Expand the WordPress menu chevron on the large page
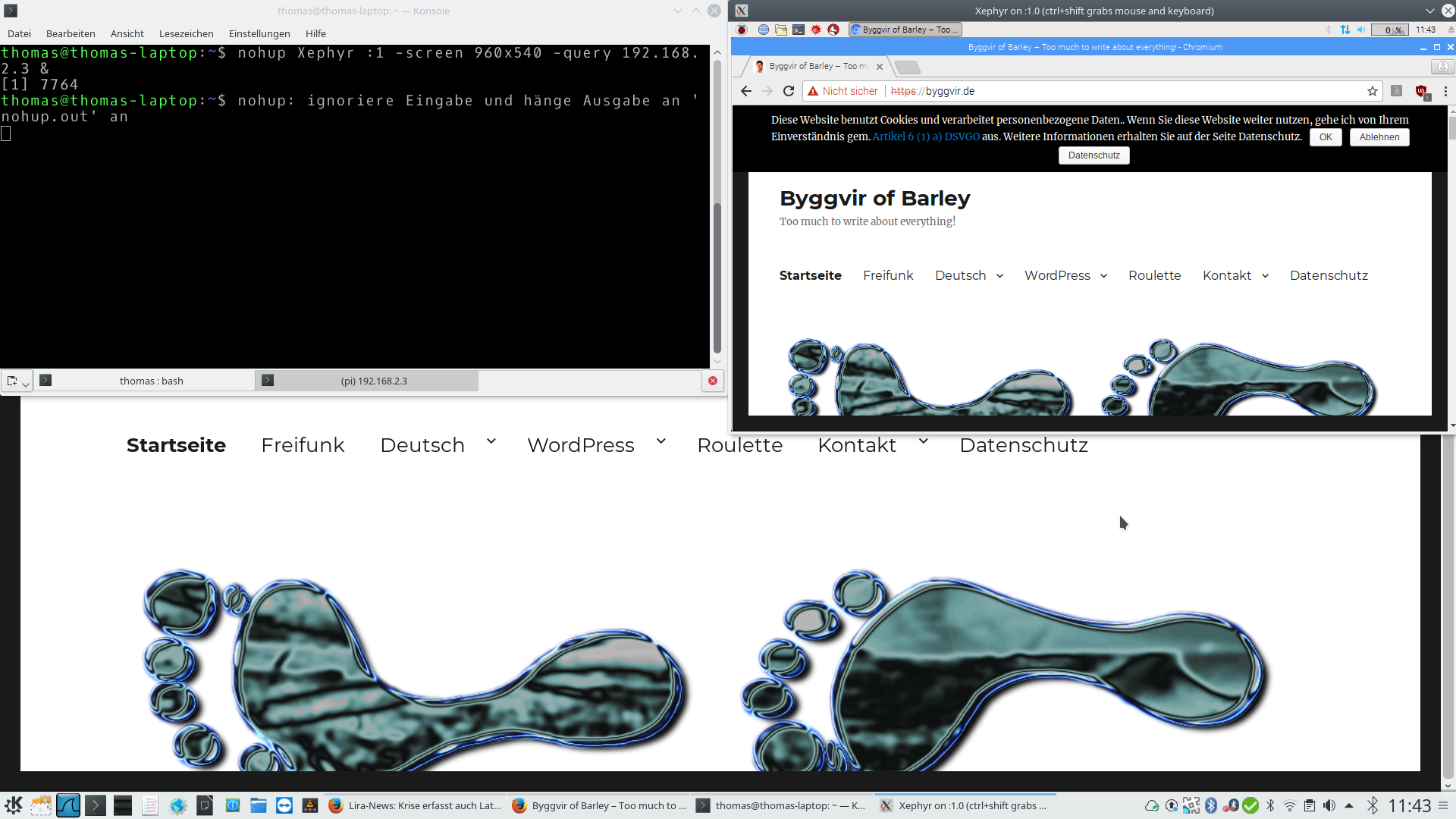This screenshot has width=1456, height=819. (661, 441)
